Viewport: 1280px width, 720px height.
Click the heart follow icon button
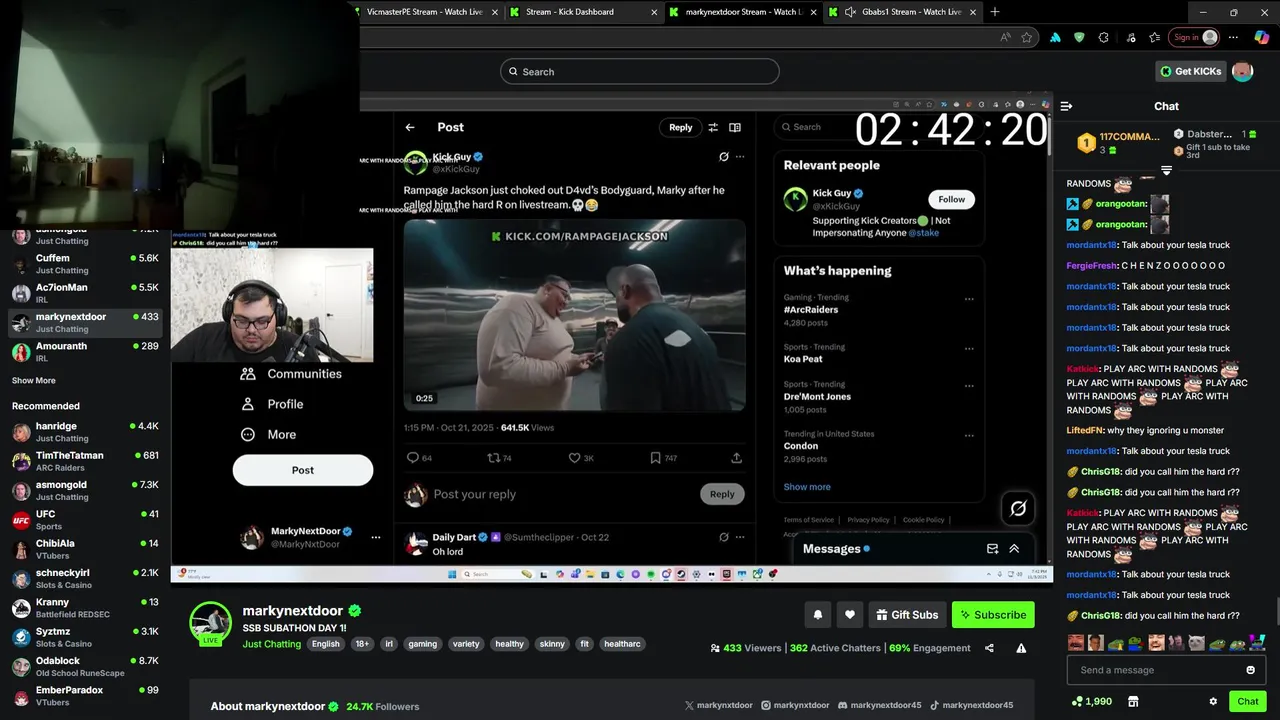(x=850, y=615)
